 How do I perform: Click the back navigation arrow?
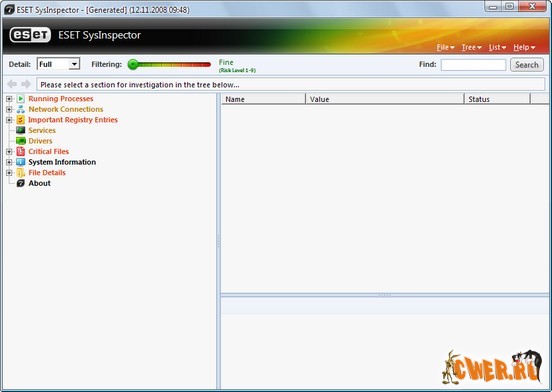pyautogui.click(x=12, y=84)
